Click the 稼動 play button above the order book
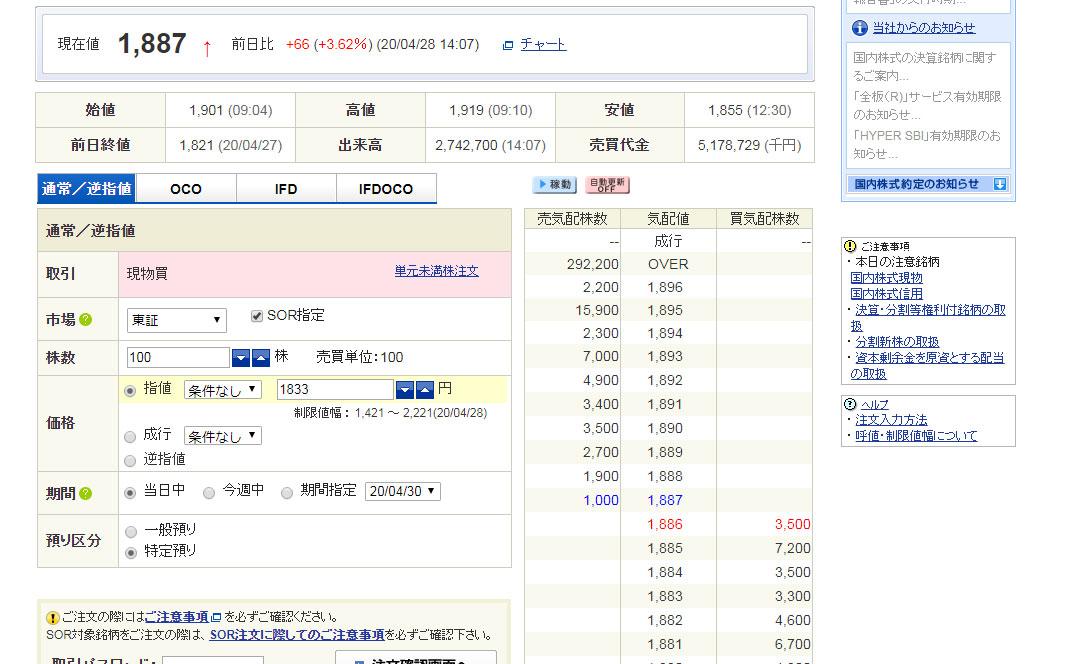Viewport: 1085px width, 664px height. tap(555, 185)
